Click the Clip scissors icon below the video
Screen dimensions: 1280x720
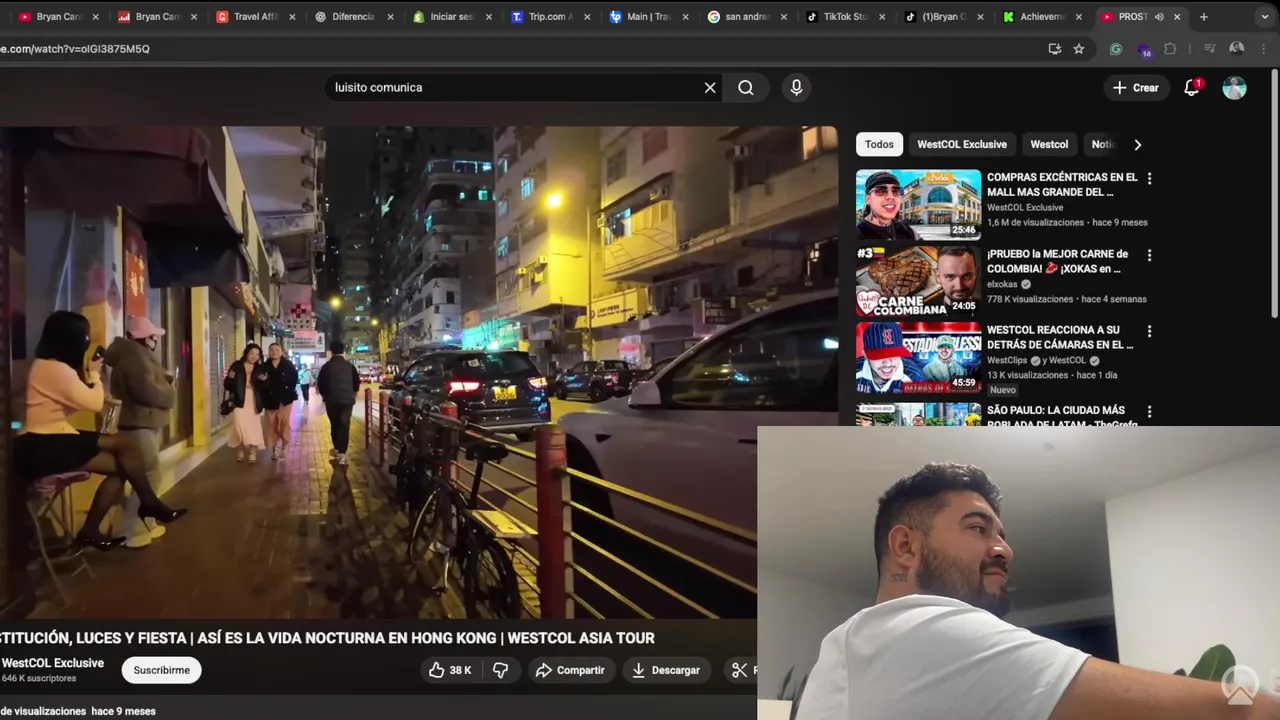740,670
